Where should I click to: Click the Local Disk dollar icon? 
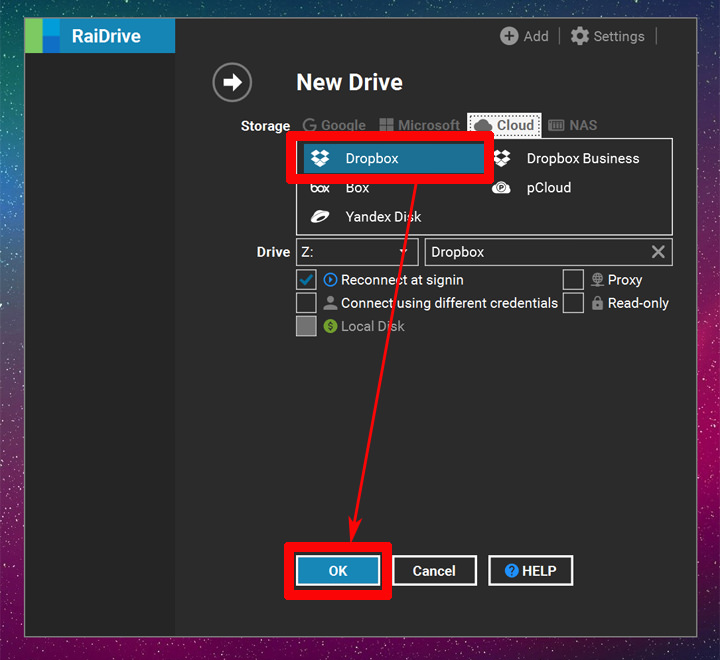330,326
